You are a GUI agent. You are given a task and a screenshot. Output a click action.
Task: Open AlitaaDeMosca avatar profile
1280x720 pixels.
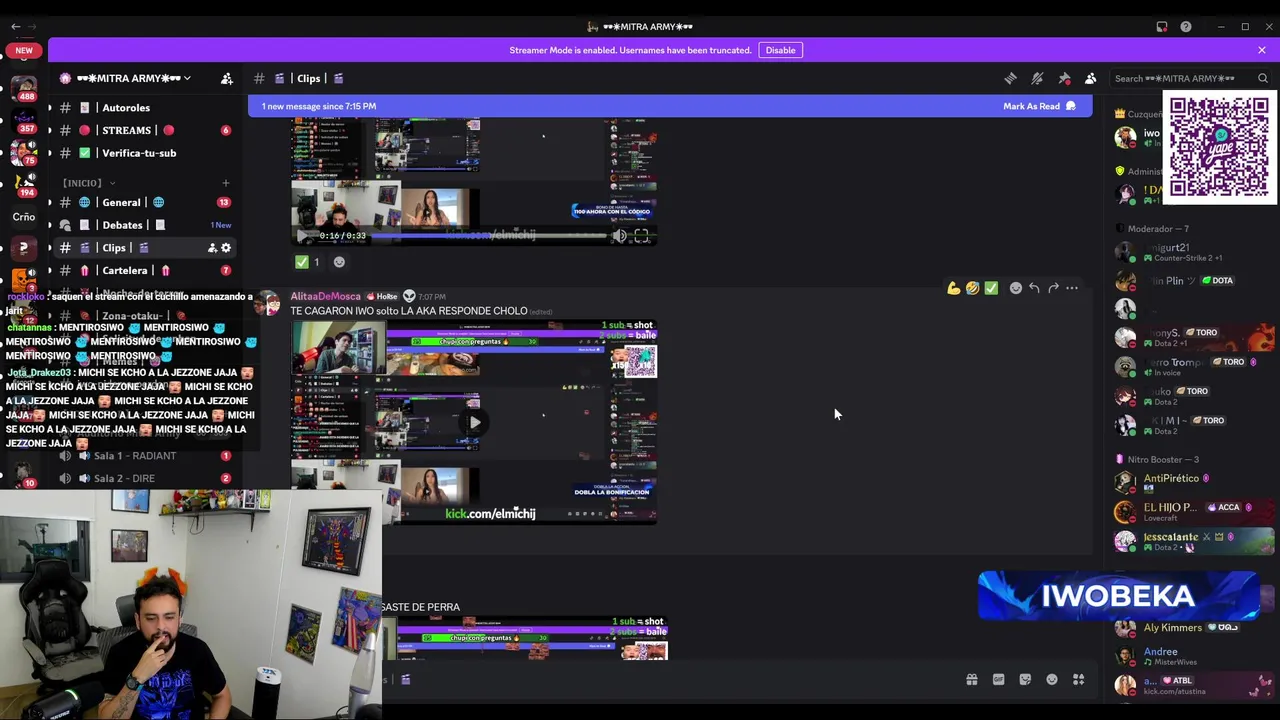click(x=268, y=303)
